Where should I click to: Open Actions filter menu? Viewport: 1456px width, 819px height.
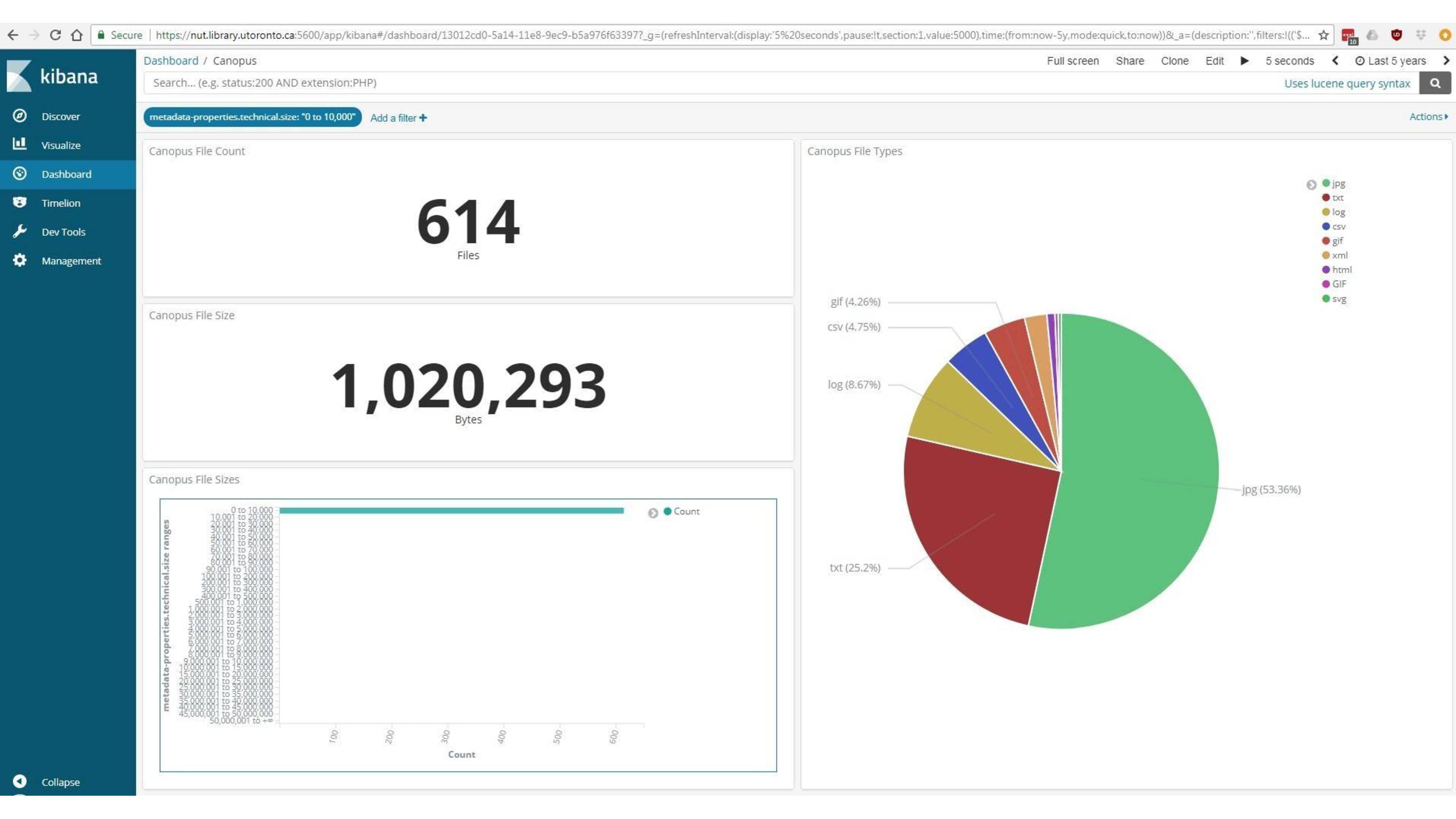tap(1428, 116)
